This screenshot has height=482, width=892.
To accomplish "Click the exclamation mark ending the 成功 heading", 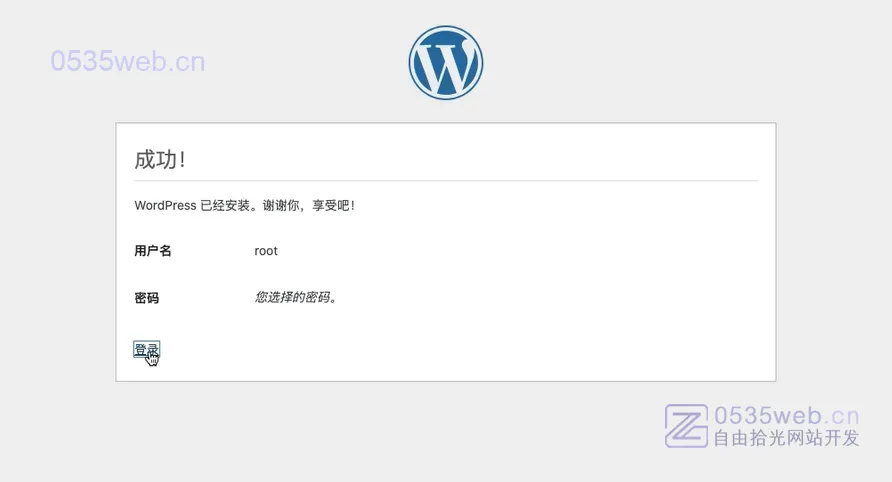I will click(x=182, y=160).
